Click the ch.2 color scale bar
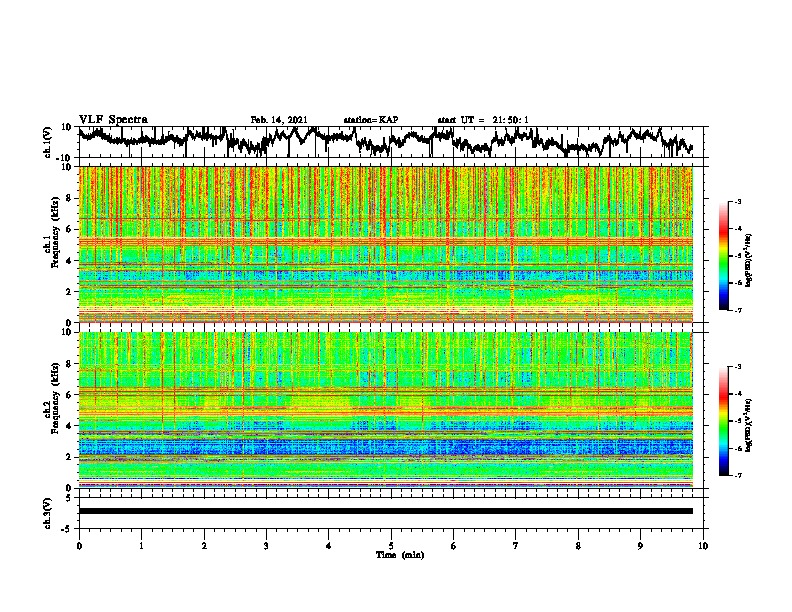Screen dimensions: 792x612 [x=724, y=421]
